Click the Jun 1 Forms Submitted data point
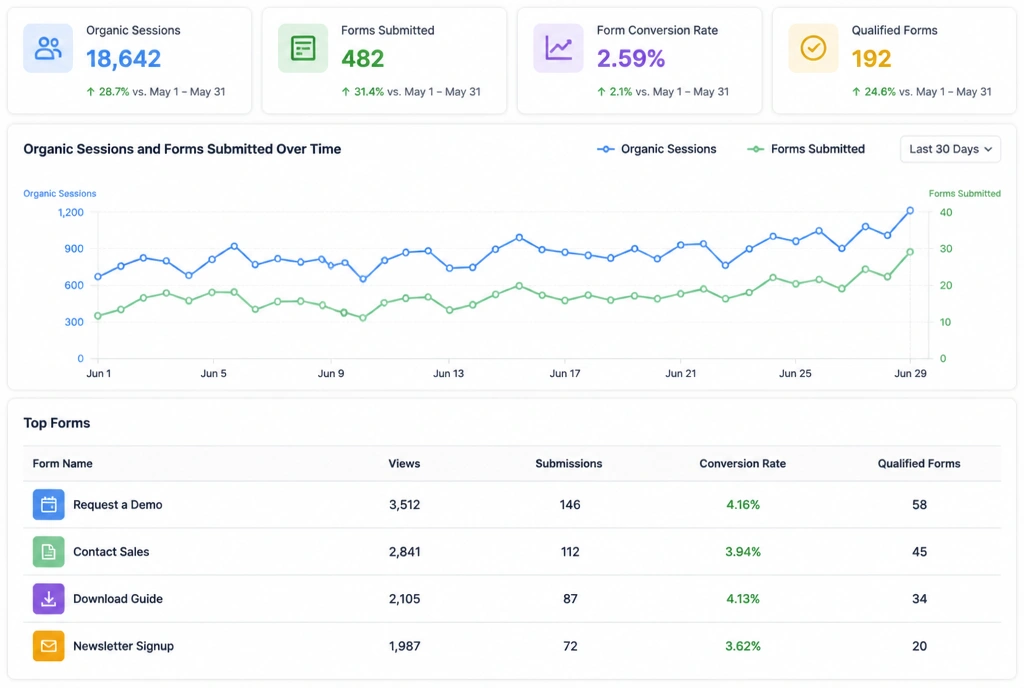 [98, 316]
